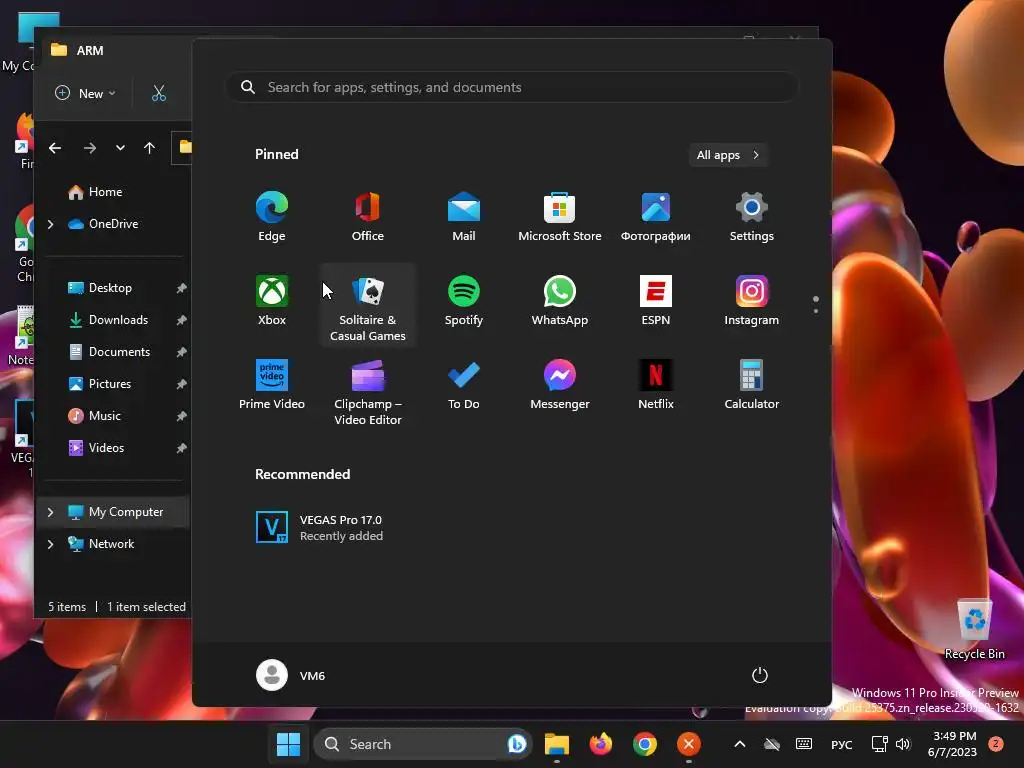The height and width of the screenshot is (768, 1024).
Task: Open Videos quick access folder
Action: [96, 448]
